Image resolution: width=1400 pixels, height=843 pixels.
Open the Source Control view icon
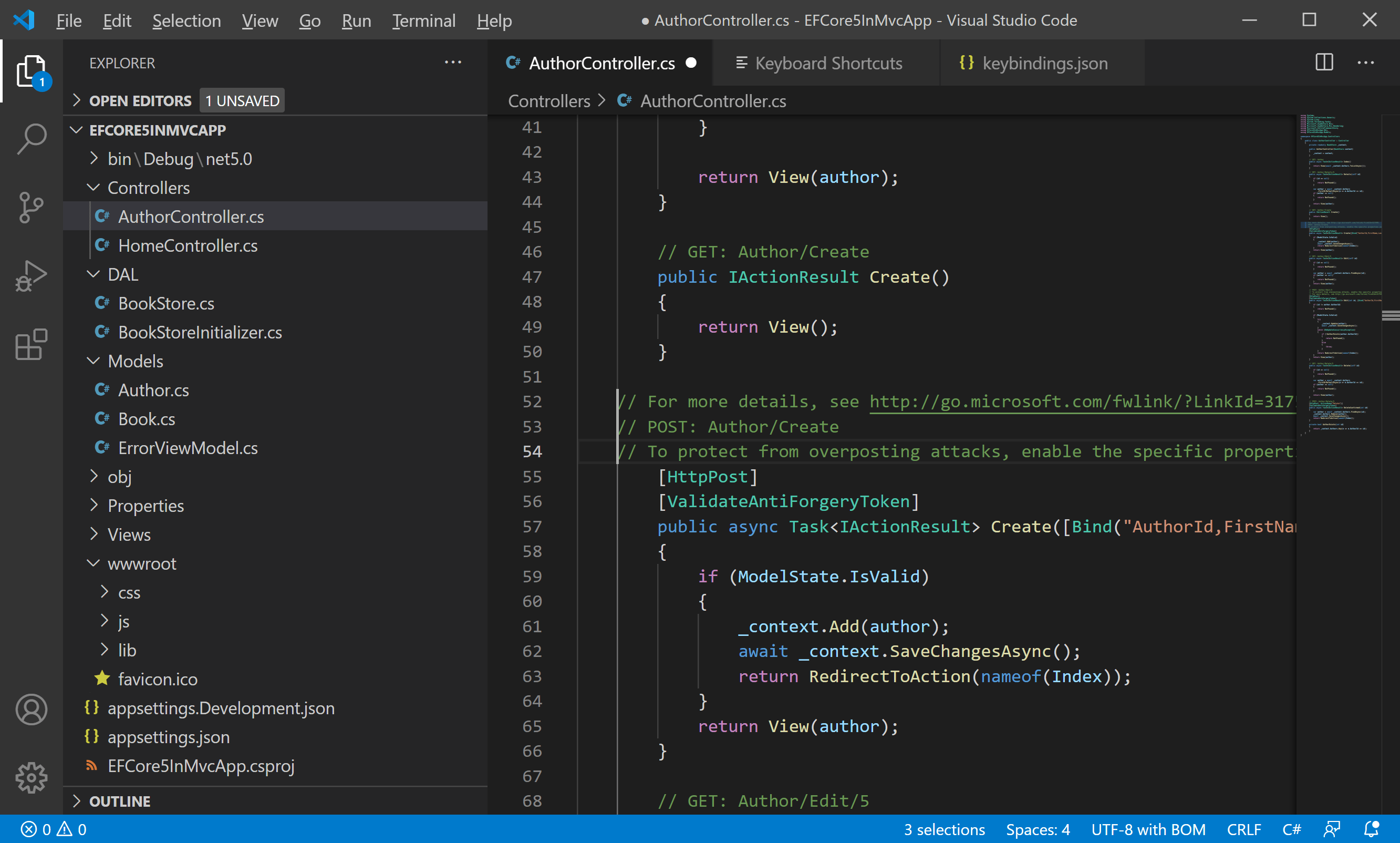[x=32, y=208]
